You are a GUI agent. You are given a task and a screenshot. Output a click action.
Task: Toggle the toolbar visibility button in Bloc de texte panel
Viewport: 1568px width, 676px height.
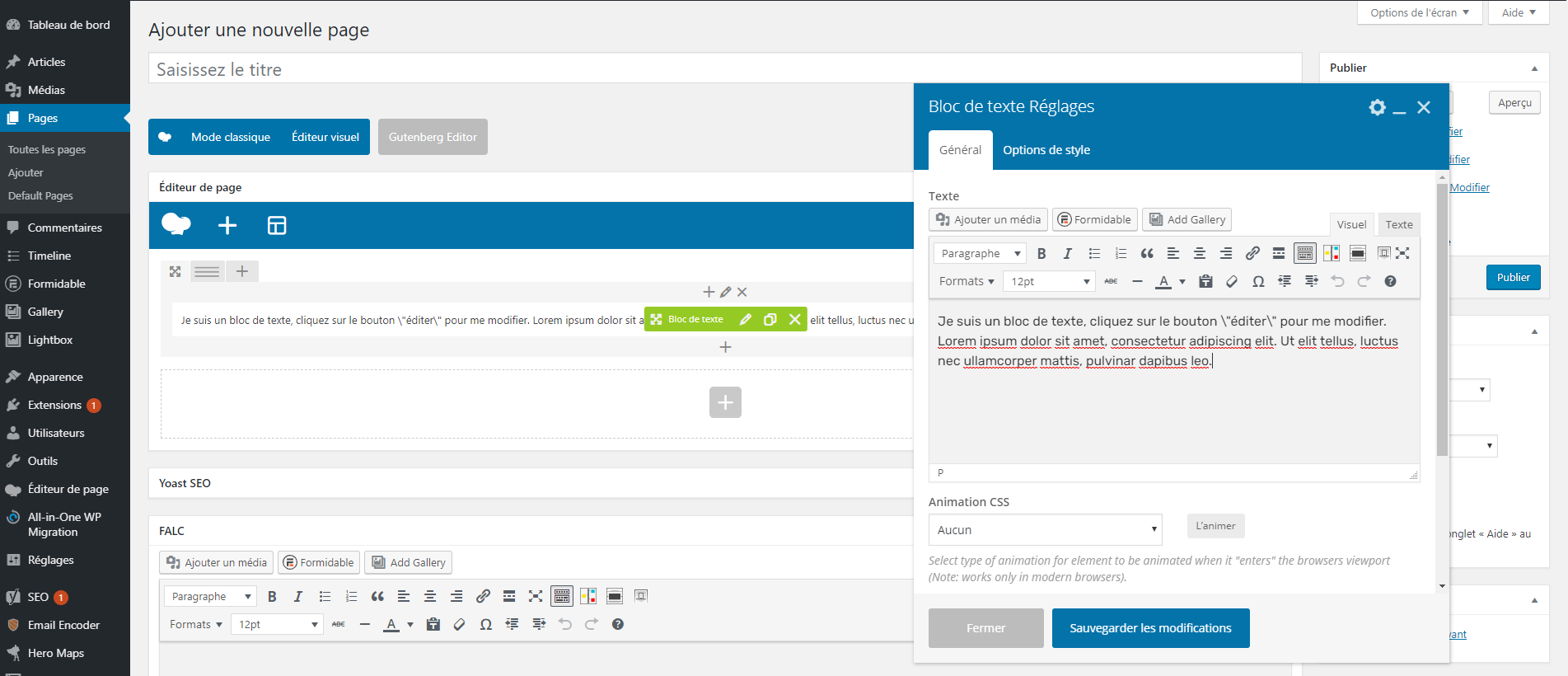click(1305, 254)
